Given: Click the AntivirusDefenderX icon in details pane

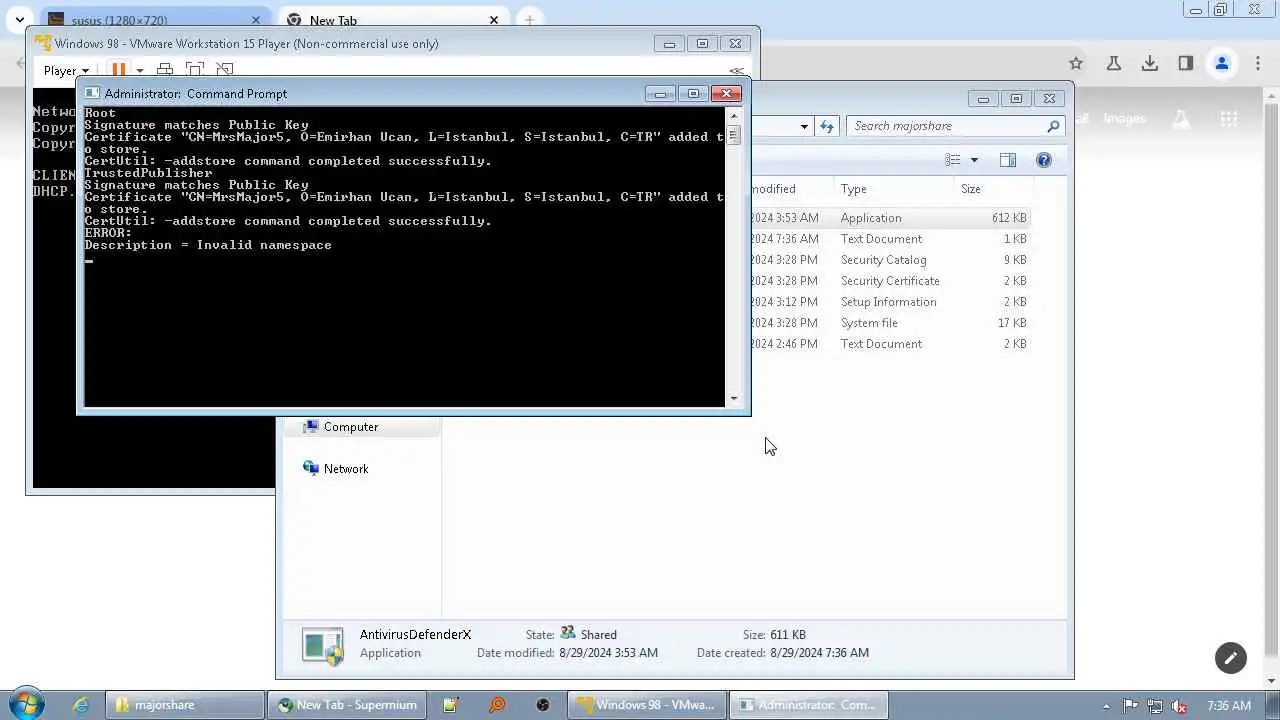Looking at the screenshot, I should click(323, 645).
